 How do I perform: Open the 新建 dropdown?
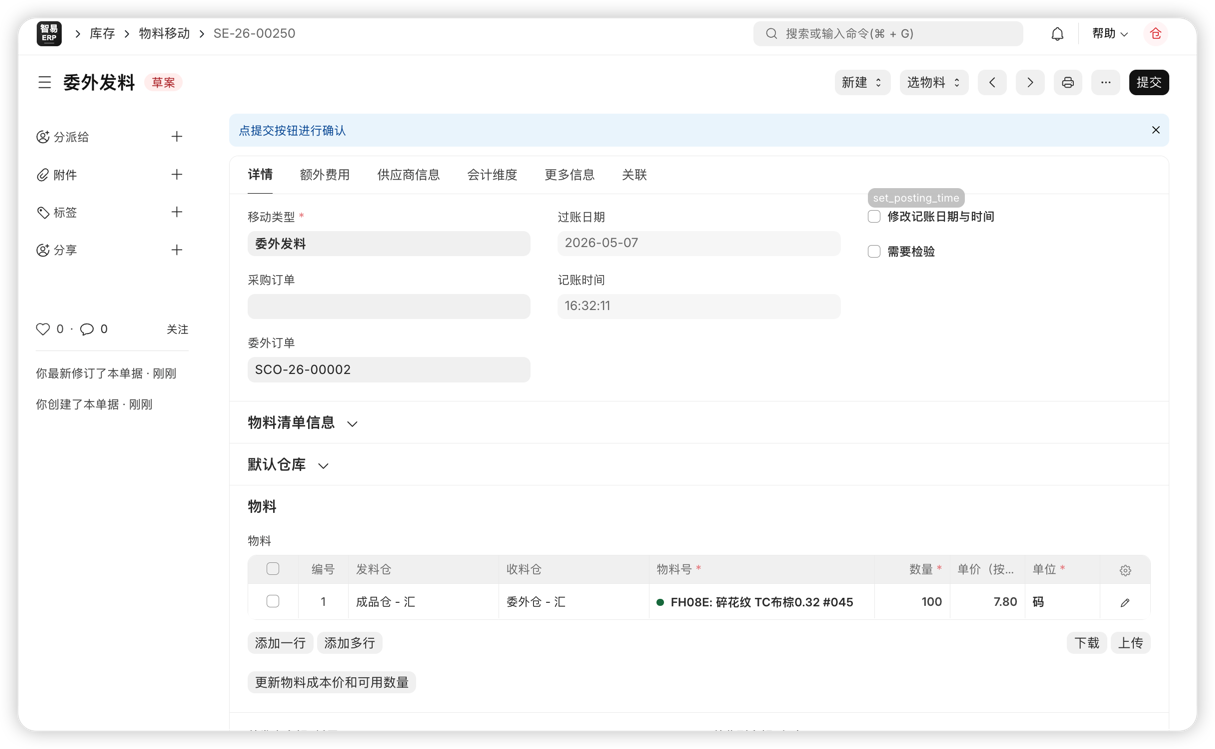862,82
